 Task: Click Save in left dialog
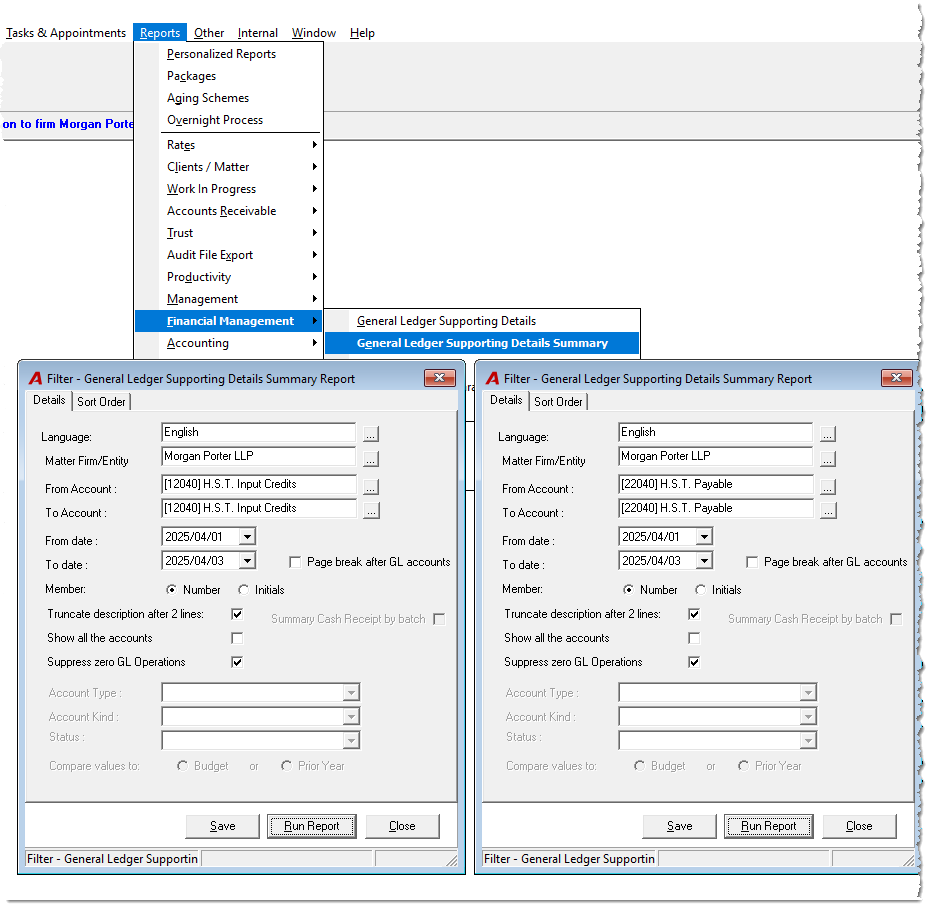[223, 826]
